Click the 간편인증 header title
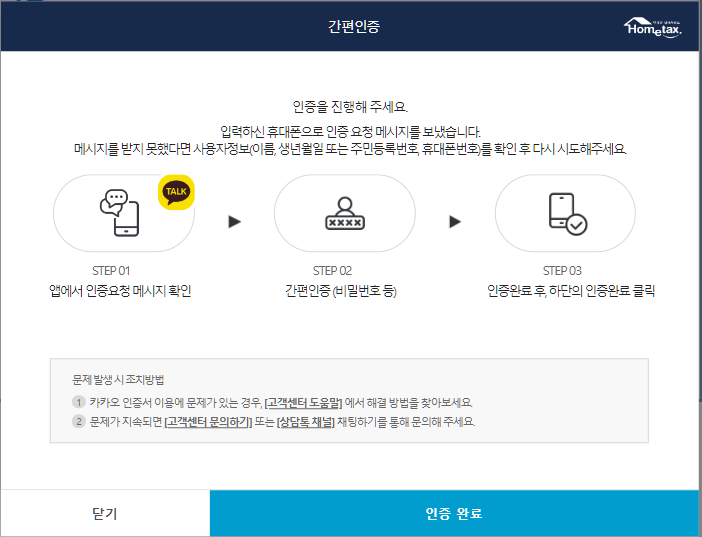 pos(354,26)
